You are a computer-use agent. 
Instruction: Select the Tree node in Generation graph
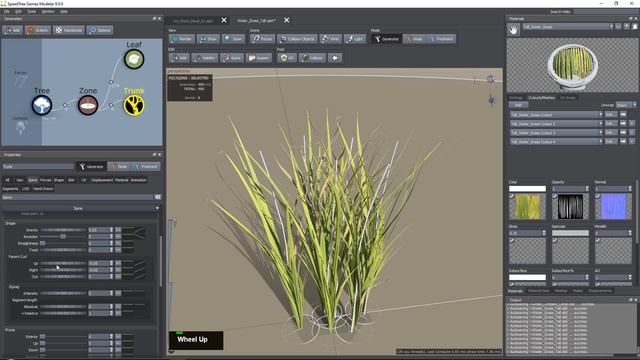coord(42,105)
